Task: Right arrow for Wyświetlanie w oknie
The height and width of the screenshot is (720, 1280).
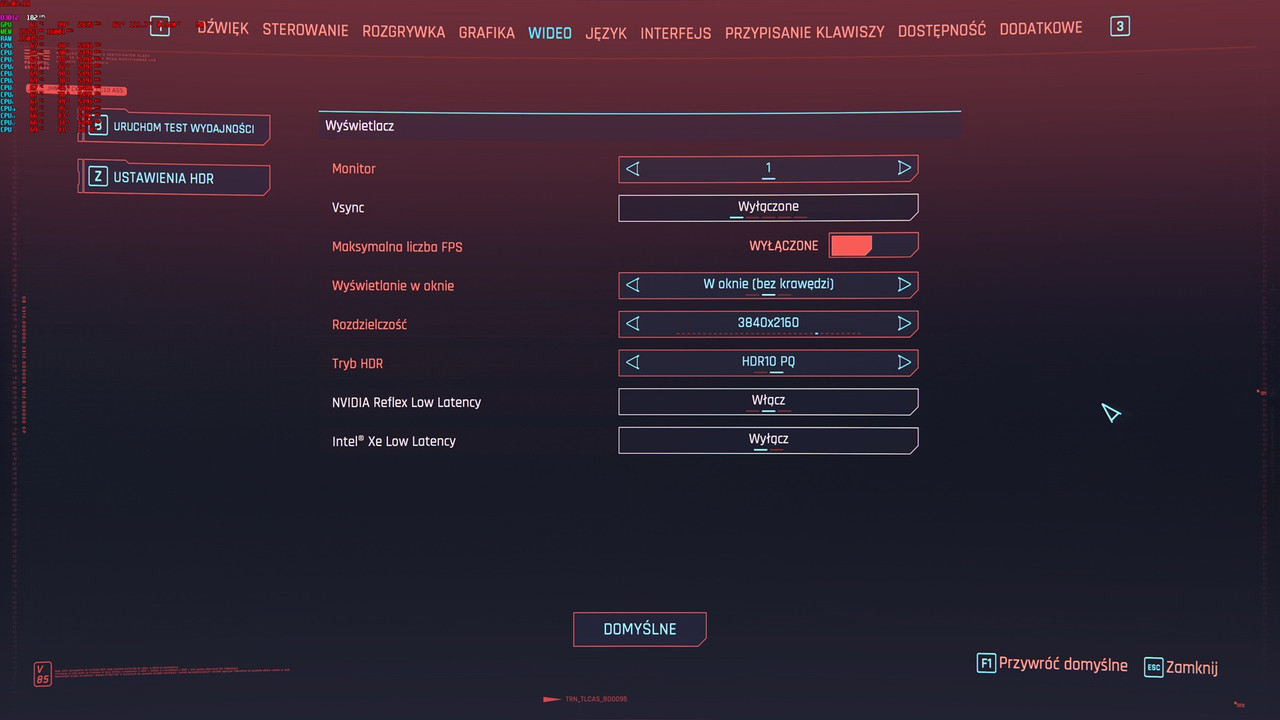Action: pos(904,284)
